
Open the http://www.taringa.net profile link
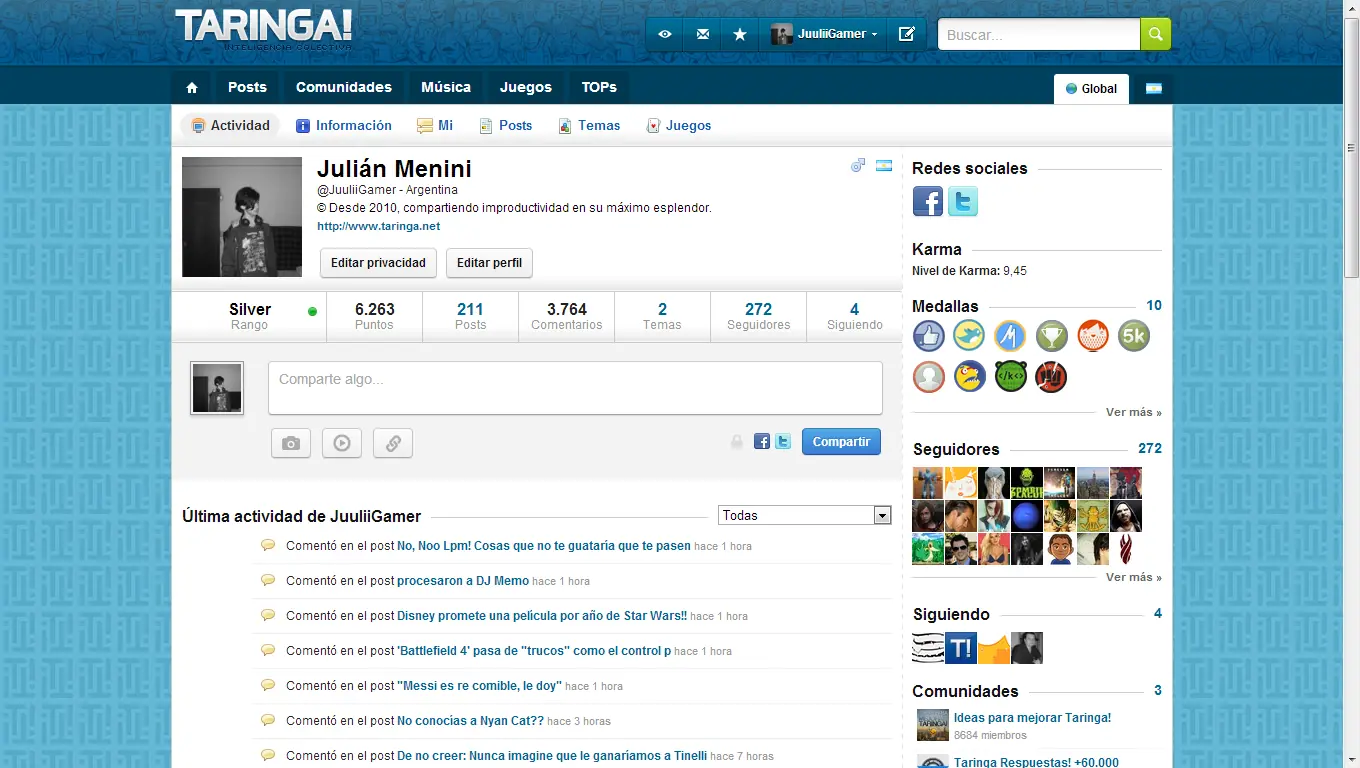379,226
